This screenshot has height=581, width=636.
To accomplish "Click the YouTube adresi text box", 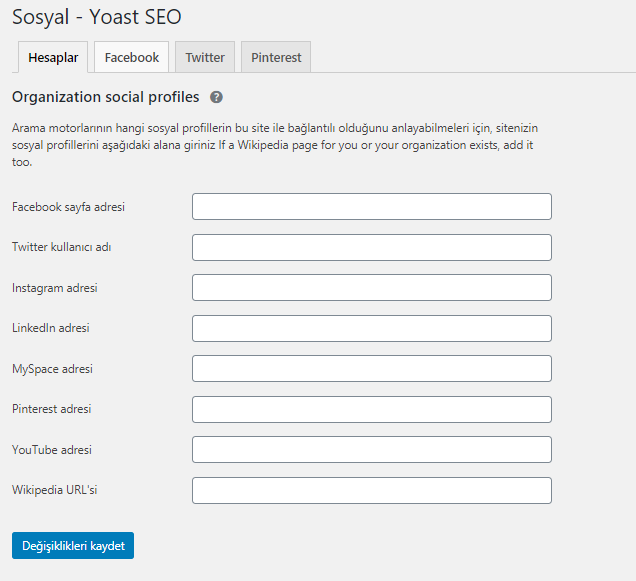I will coord(372,450).
